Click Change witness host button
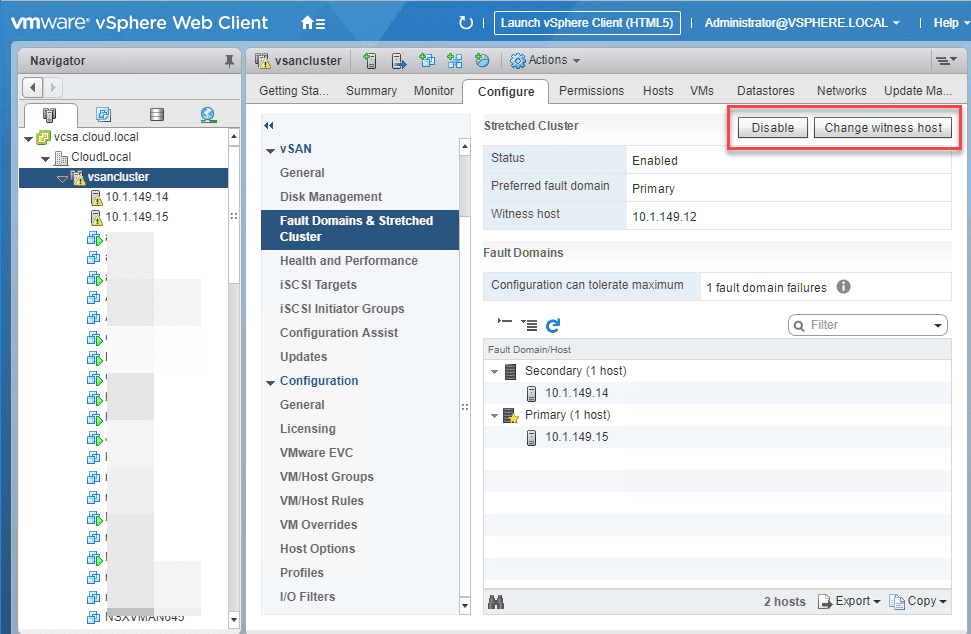This screenshot has height=634, width=971. (882, 128)
